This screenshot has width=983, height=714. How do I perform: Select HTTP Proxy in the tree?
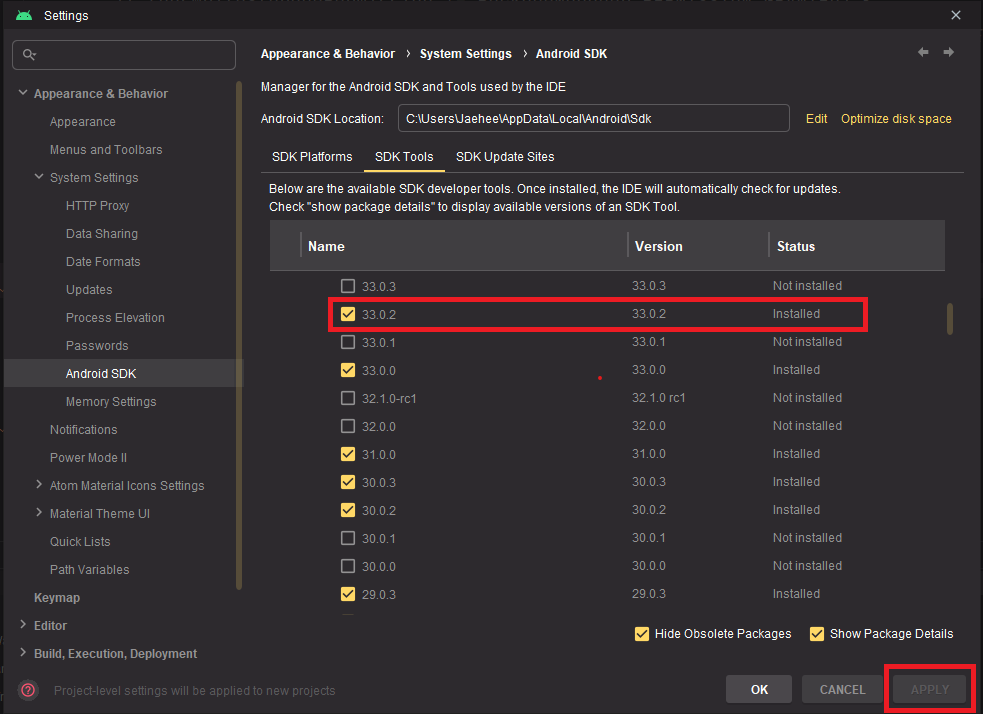[97, 206]
